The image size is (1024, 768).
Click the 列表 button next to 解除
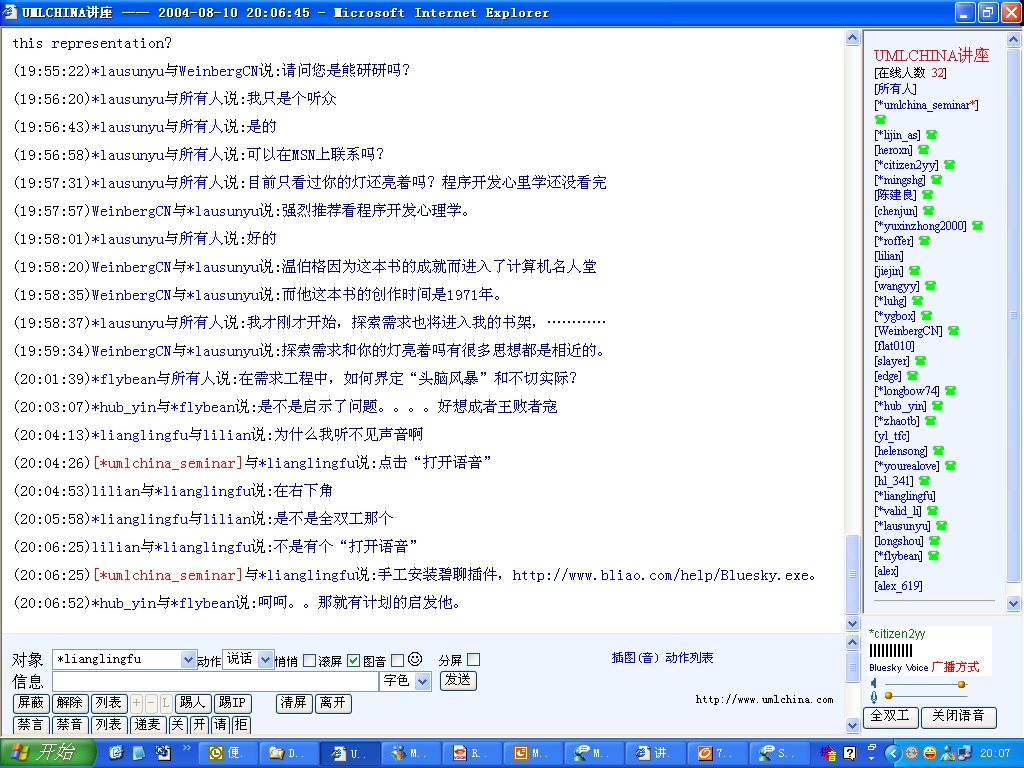tap(108, 703)
